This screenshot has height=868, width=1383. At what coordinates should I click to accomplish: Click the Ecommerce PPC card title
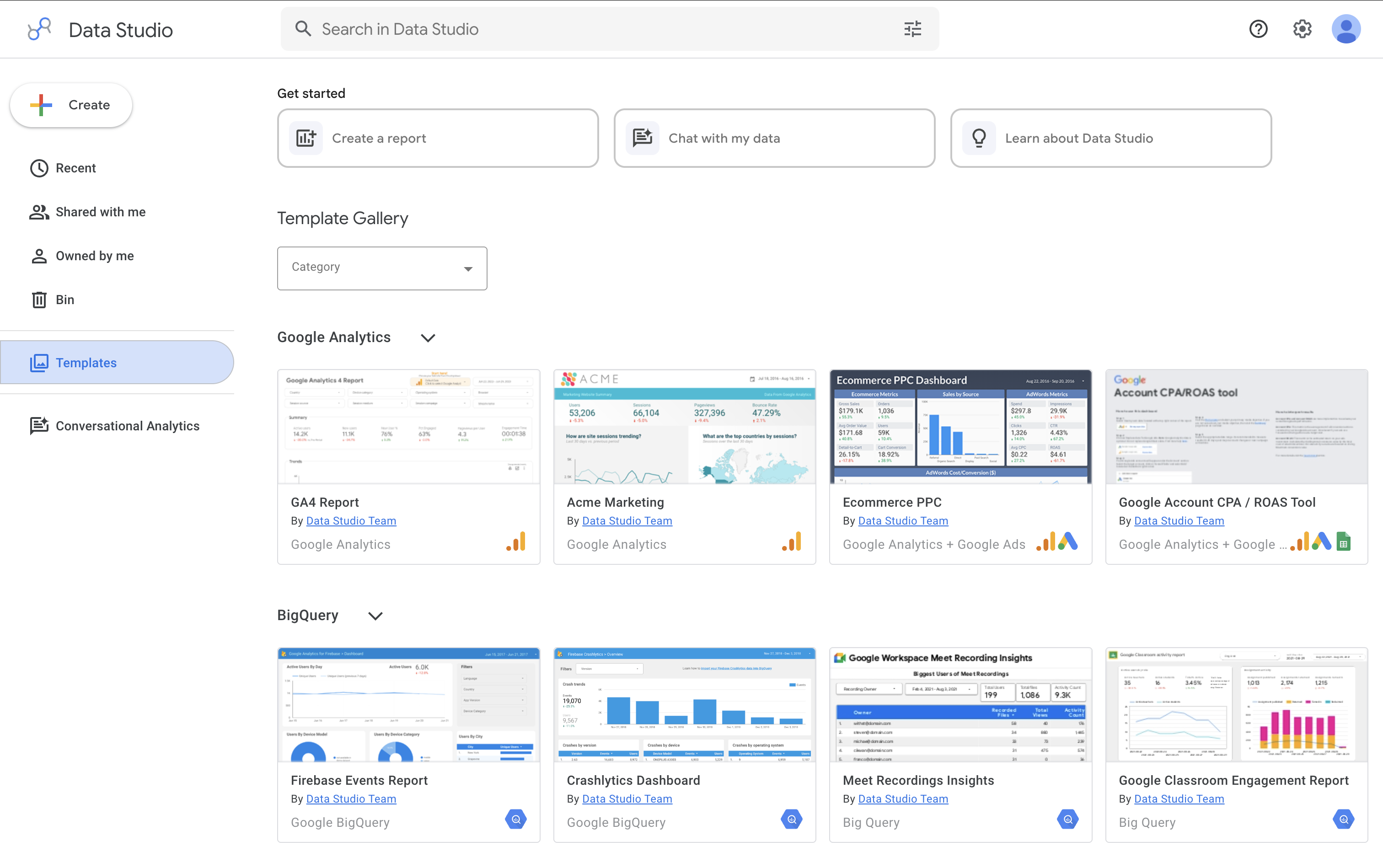tap(892, 502)
